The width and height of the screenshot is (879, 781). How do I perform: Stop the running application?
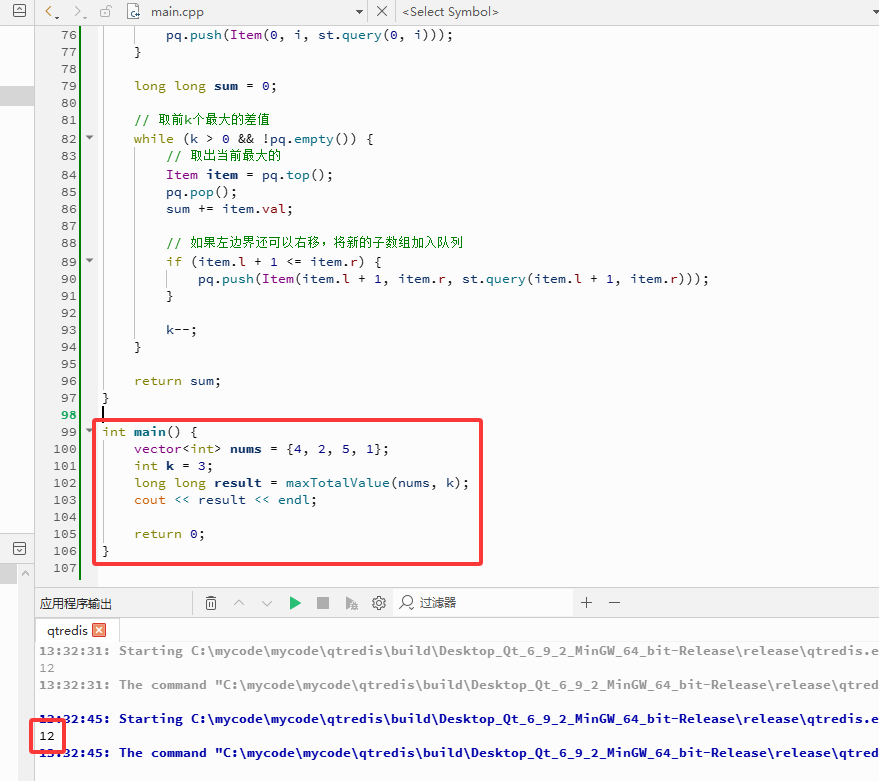pos(323,603)
